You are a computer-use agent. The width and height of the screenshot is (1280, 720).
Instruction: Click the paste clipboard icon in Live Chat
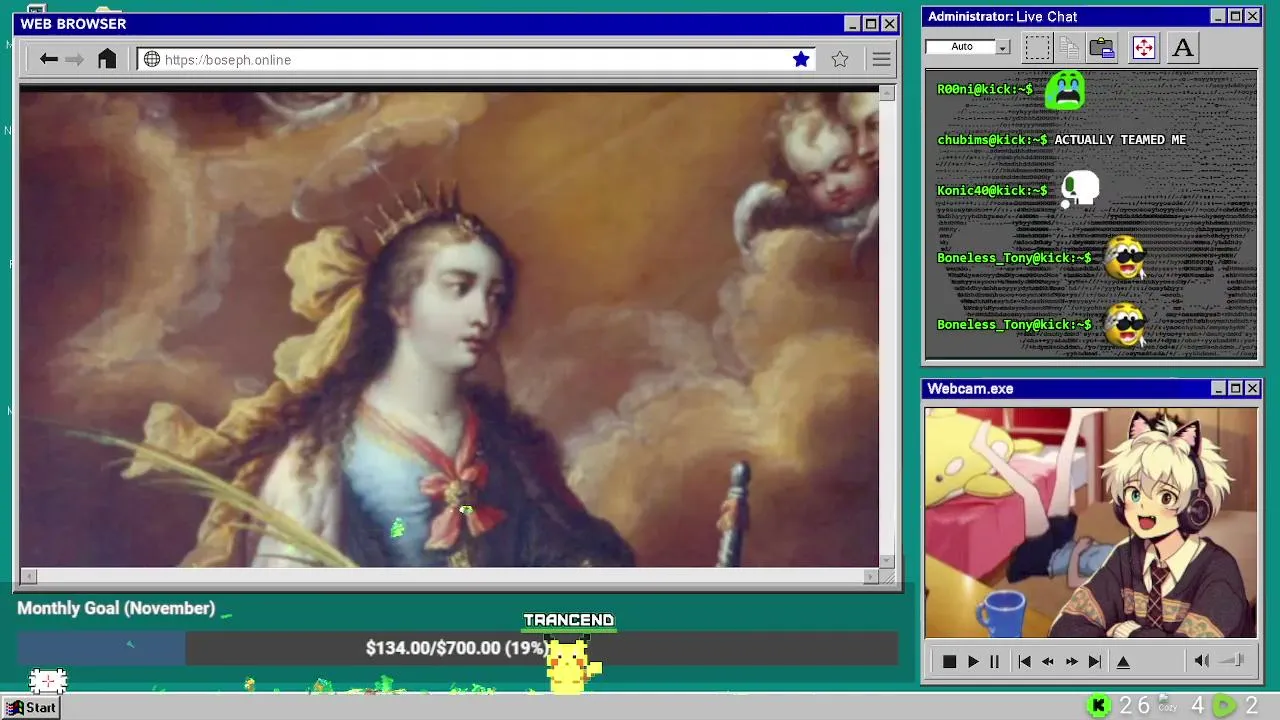coord(1102,47)
